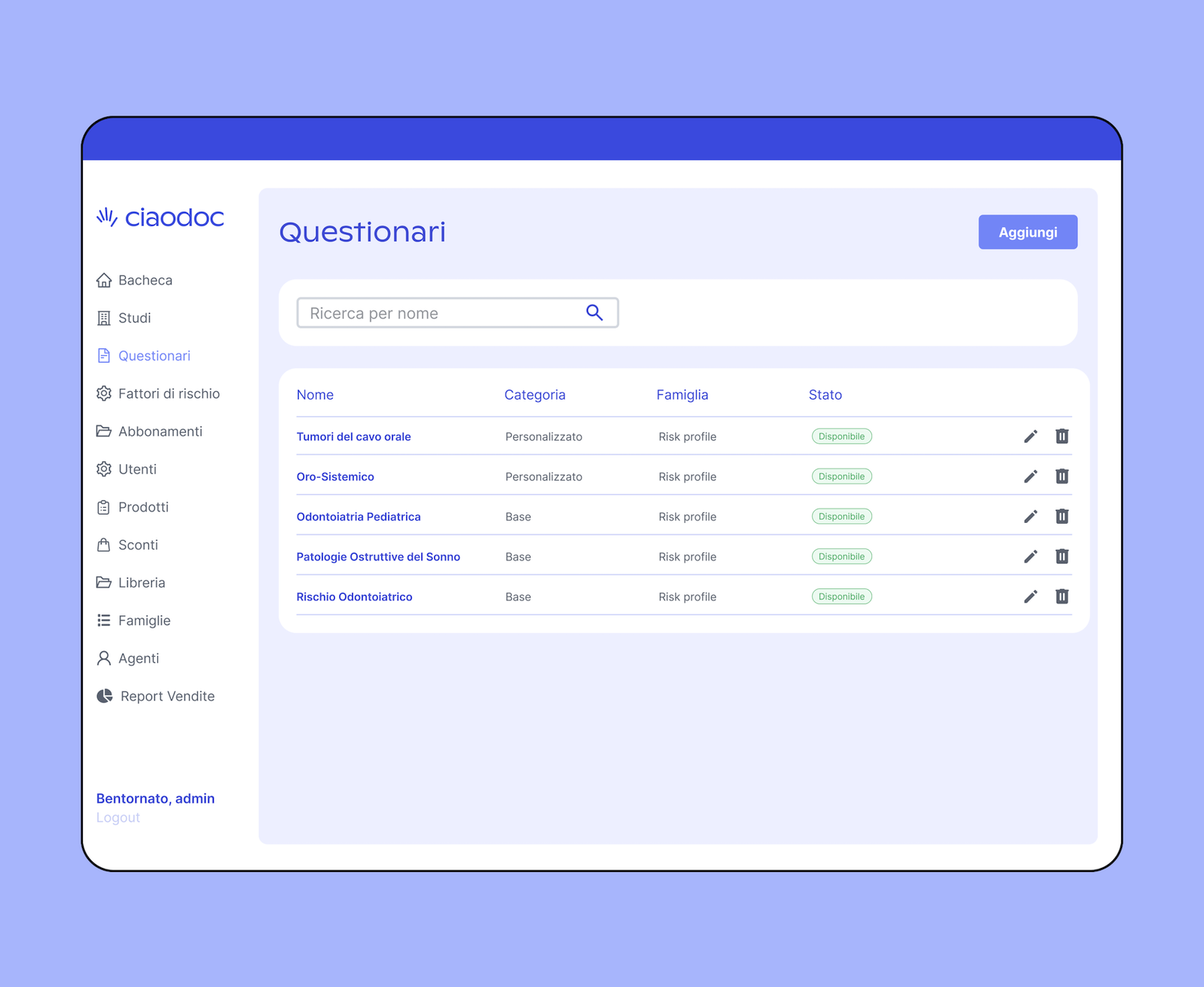
Task: Delete Tumori del cavo orale using trash icon
Action: coord(1062,436)
